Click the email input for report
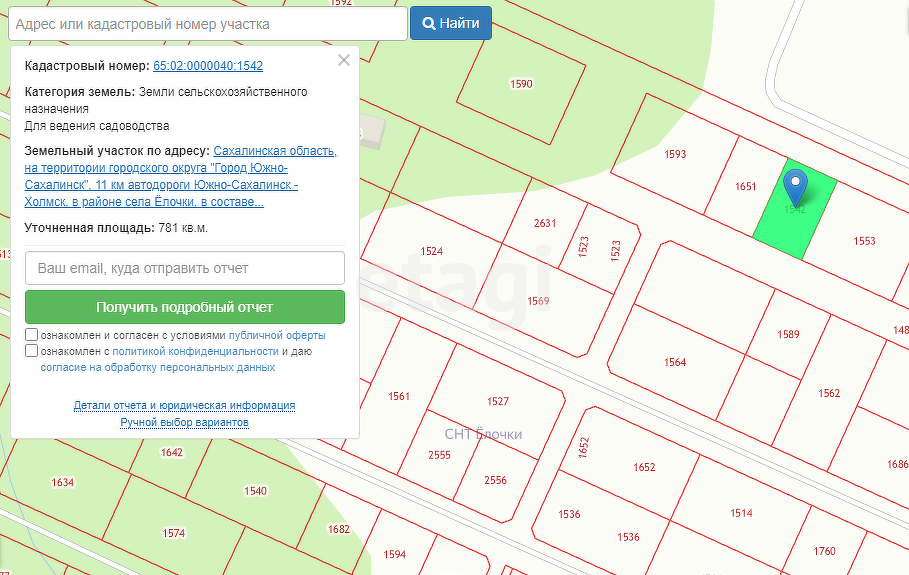The height and width of the screenshot is (575, 909). tap(184, 268)
